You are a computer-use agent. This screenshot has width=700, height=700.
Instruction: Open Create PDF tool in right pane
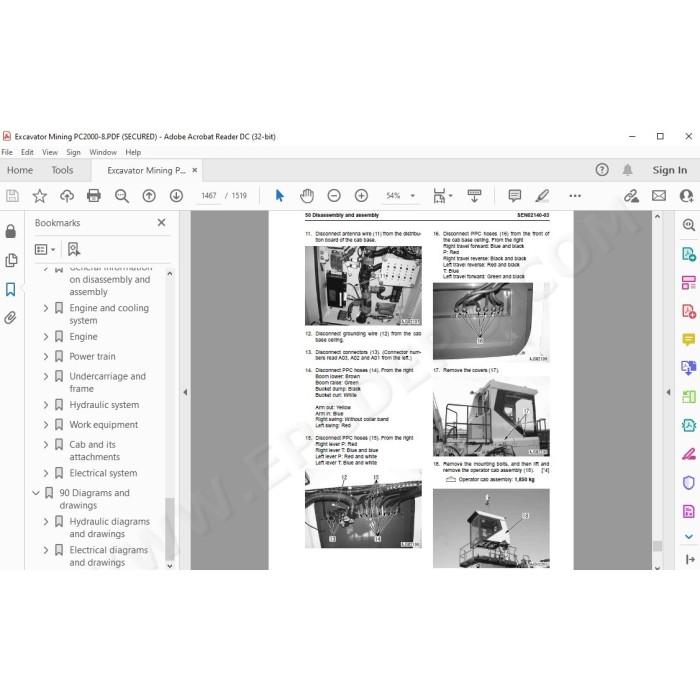pyautogui.click(x=689, y=311)
